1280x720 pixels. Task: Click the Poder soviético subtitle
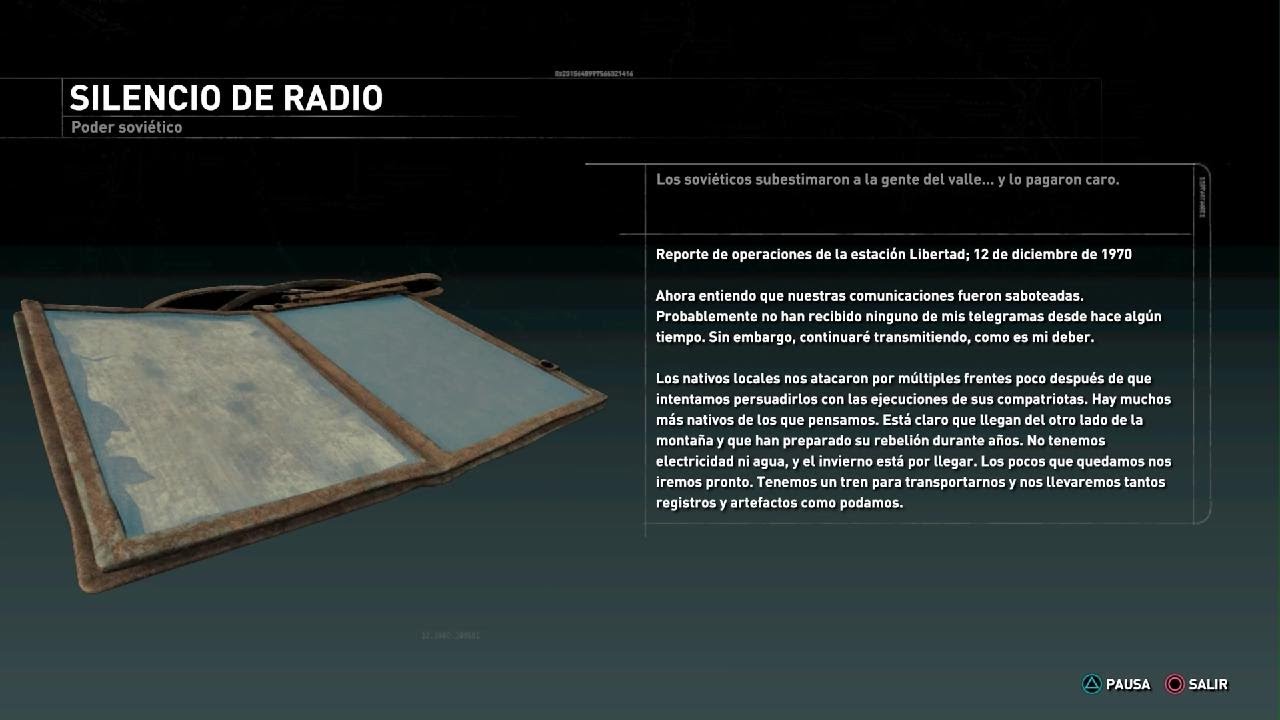coord(127,128)
